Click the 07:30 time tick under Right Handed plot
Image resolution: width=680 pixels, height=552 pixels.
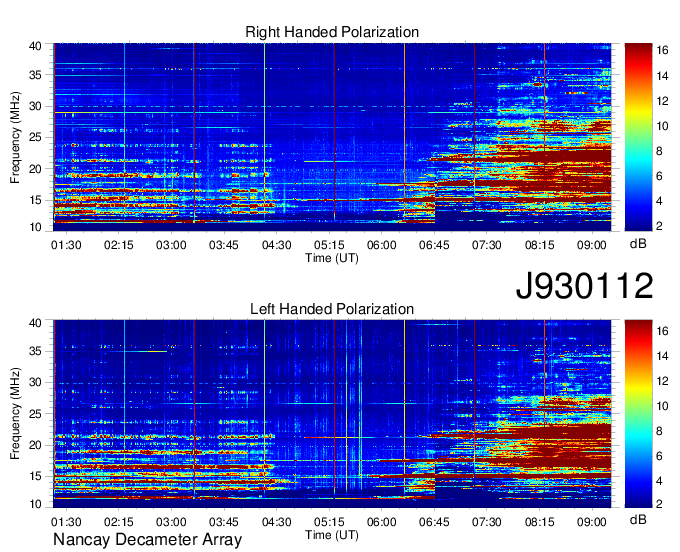[487, 245]
